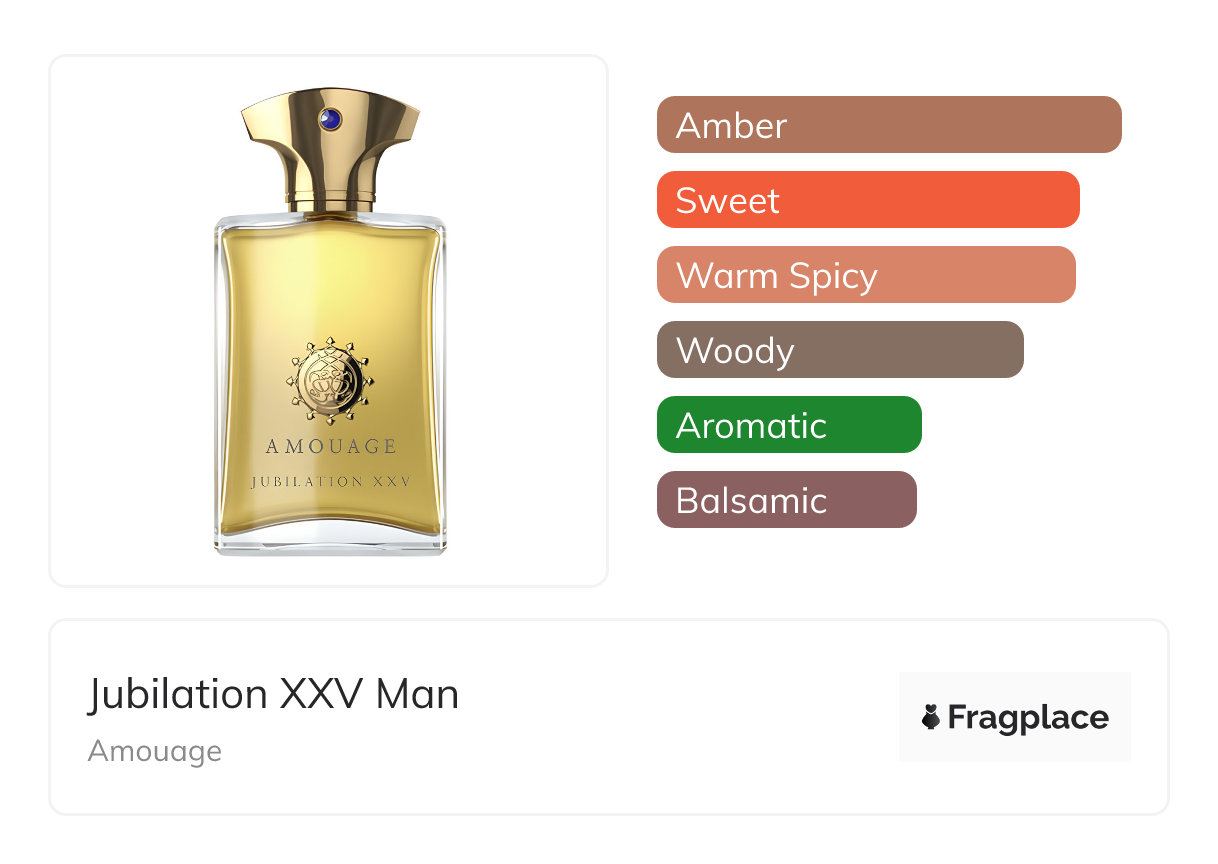Select the green Aromatic accord bar
The image size is (1218, 864).
click(x=789, y=425)
